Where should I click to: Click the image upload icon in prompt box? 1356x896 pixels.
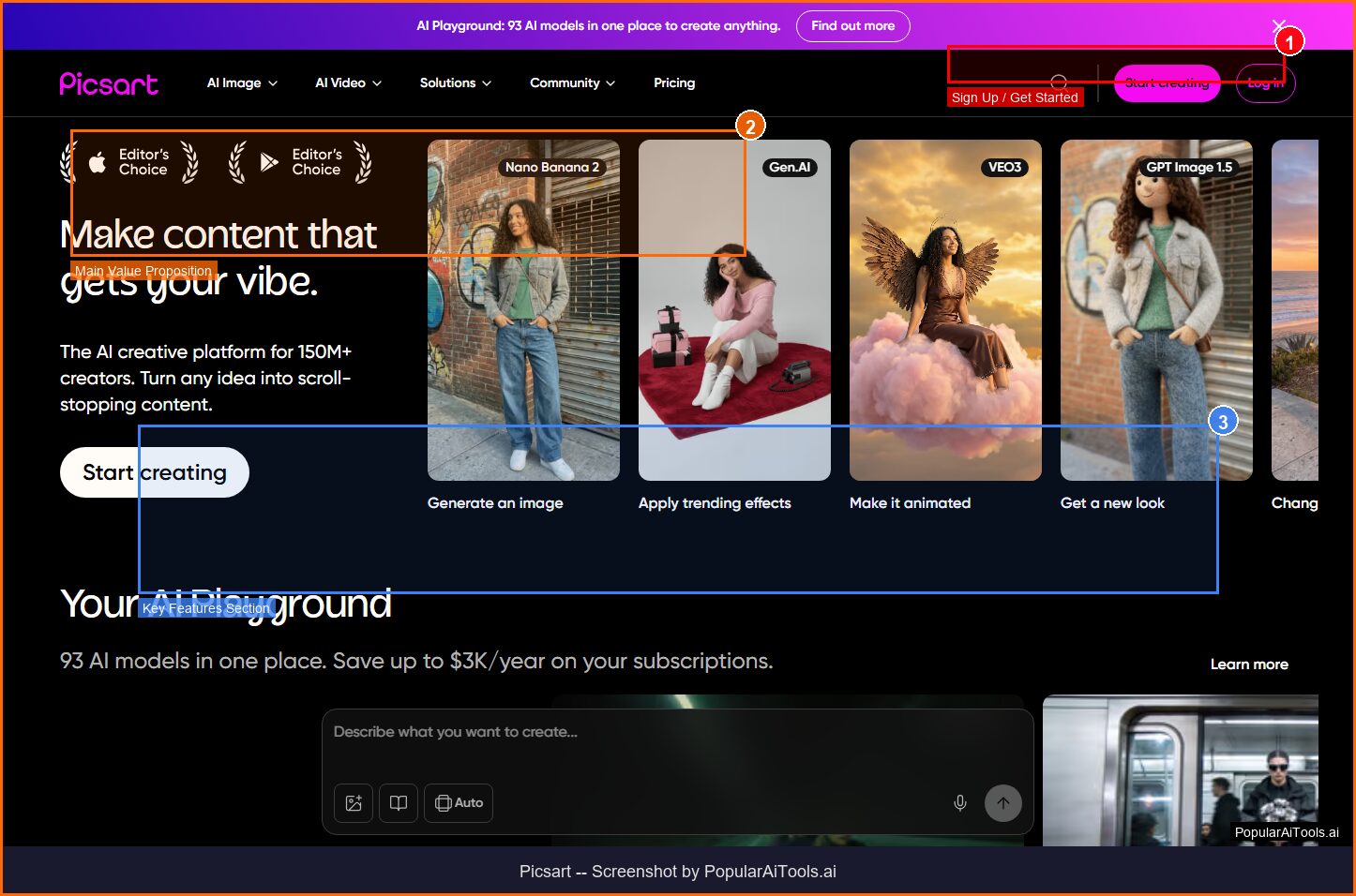tap(354, 803)
